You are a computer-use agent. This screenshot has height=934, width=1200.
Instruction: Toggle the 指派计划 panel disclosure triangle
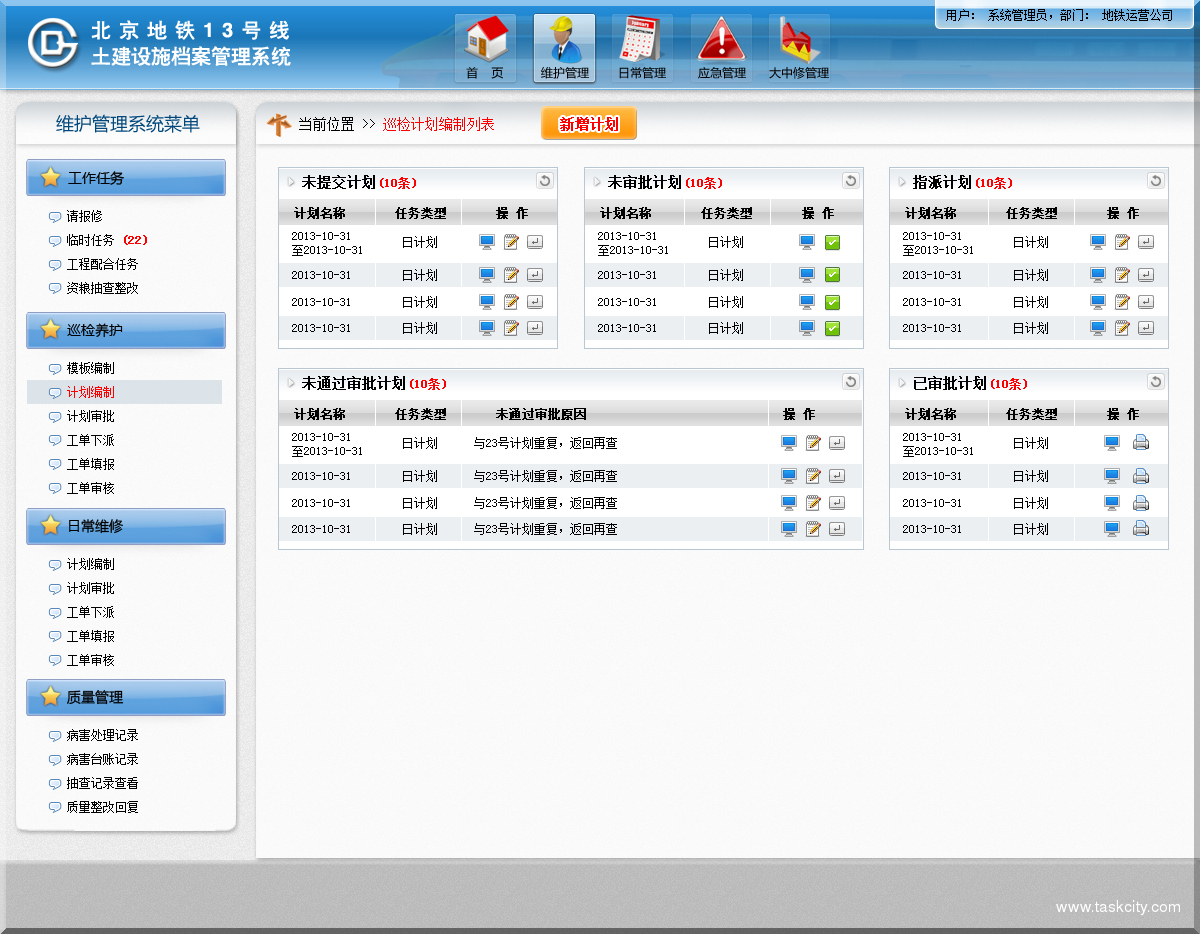(x=902, y=182)
